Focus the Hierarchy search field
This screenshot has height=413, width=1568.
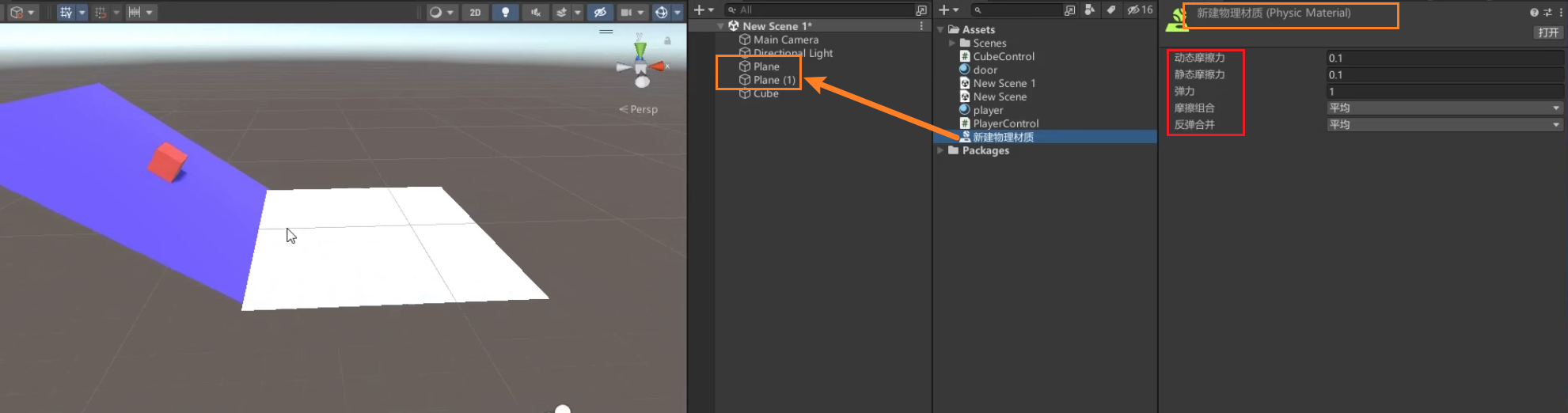point(819,9)
